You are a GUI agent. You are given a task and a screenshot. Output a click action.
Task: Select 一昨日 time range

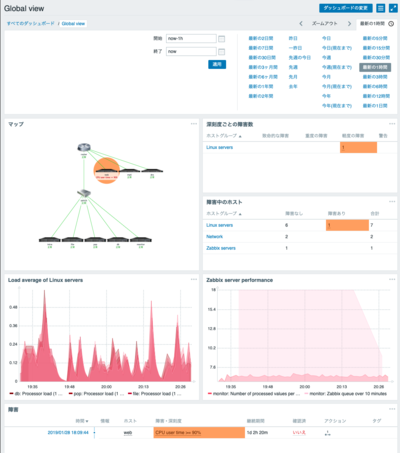tap(295, 48)
